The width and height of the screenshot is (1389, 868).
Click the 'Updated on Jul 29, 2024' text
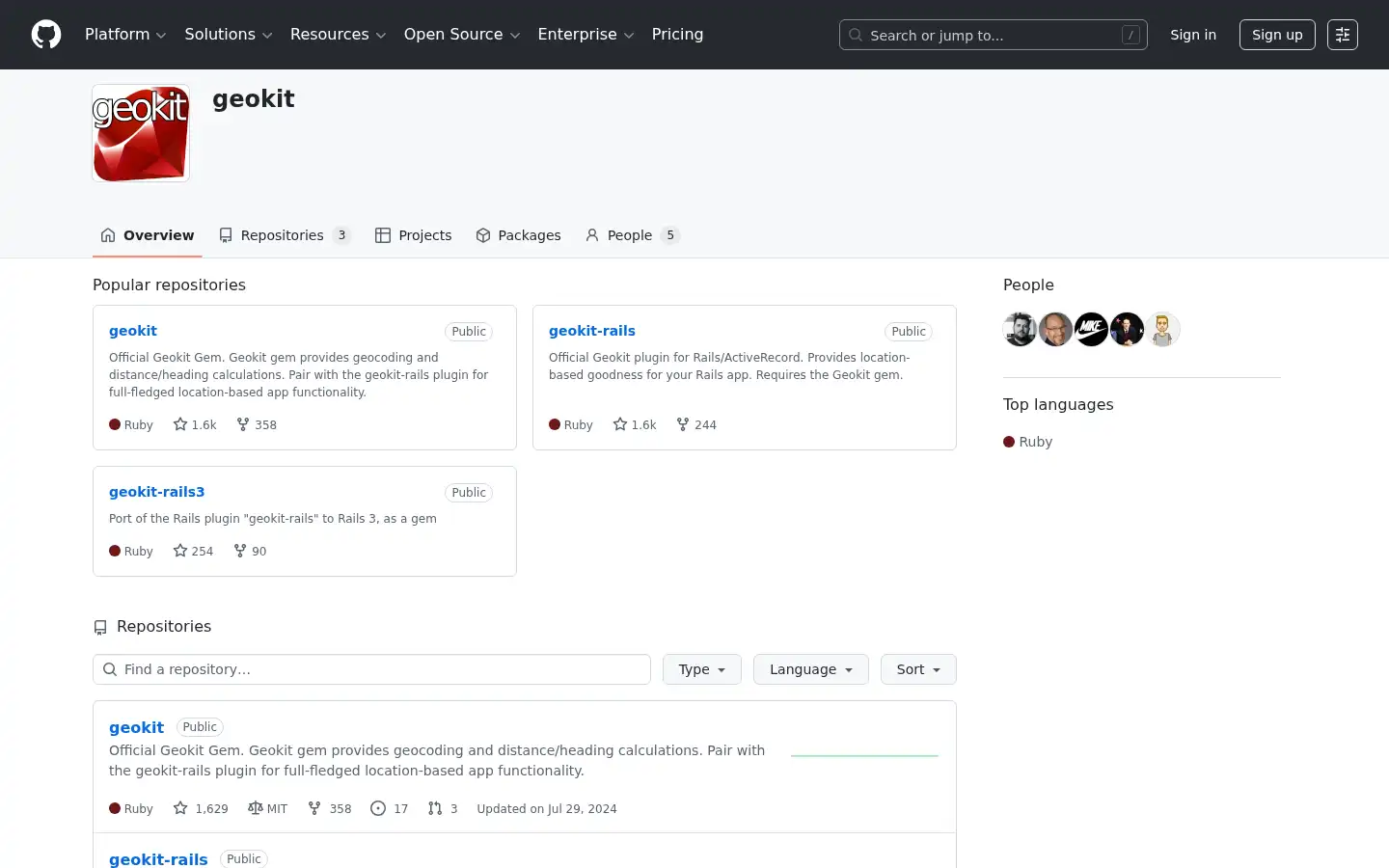click(x=547, y=809)
